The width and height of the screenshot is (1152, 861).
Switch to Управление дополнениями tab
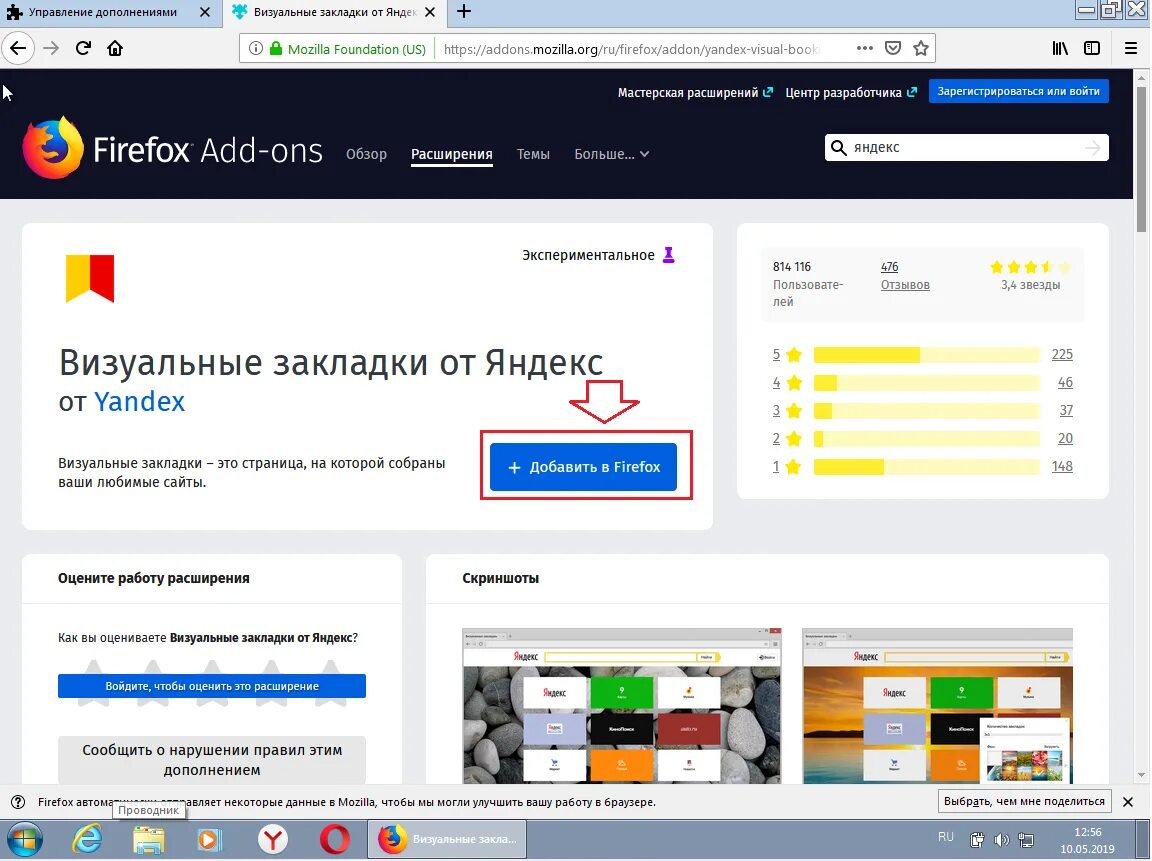click(x=102, y=12)
